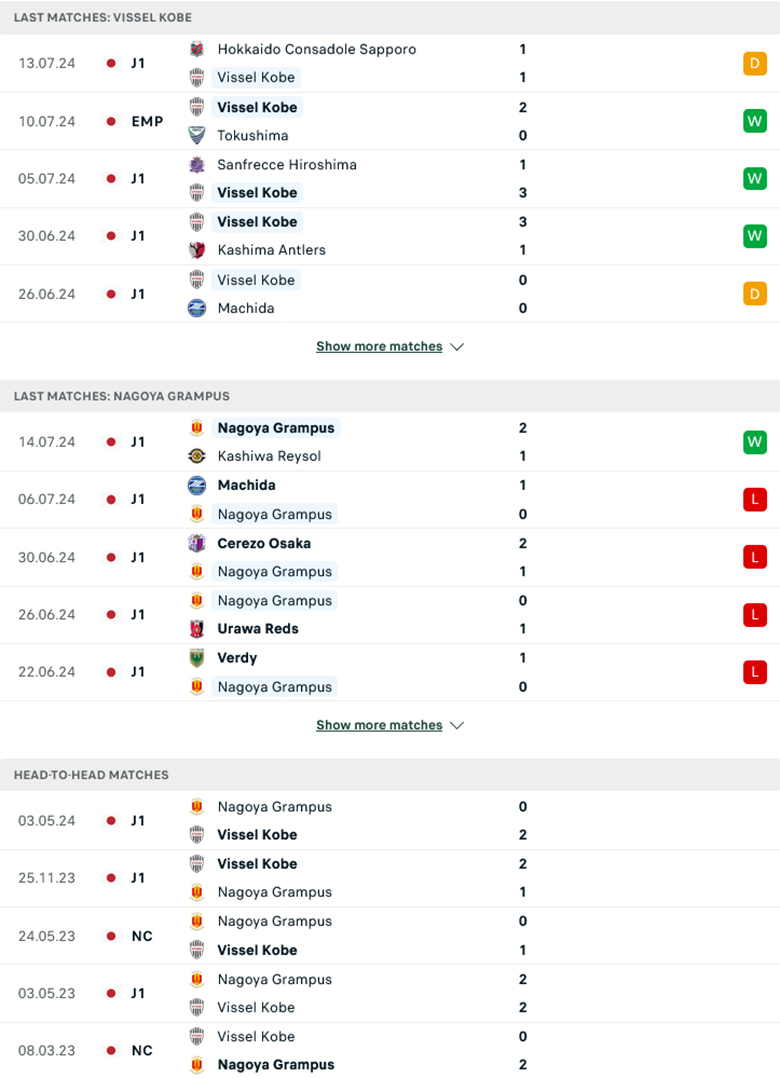Image resolution: width=780 pixels, height=1078 pixels.
Task: Click the Sanfrecce Hiroshima team logo
Action: click(197, 164)
